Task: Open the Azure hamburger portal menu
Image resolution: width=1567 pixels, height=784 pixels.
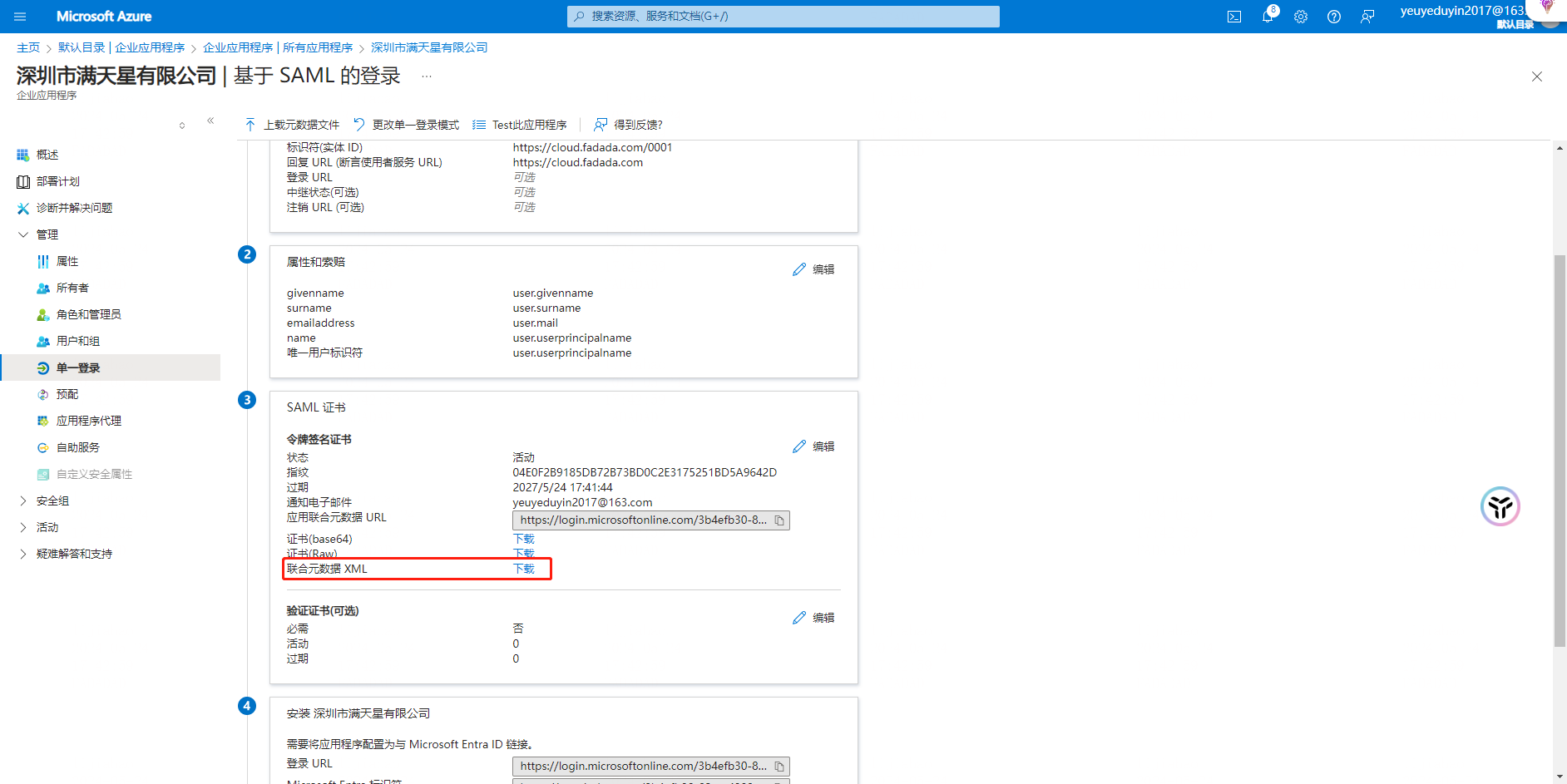Action: pyautogui.click(x=20, y=17)
